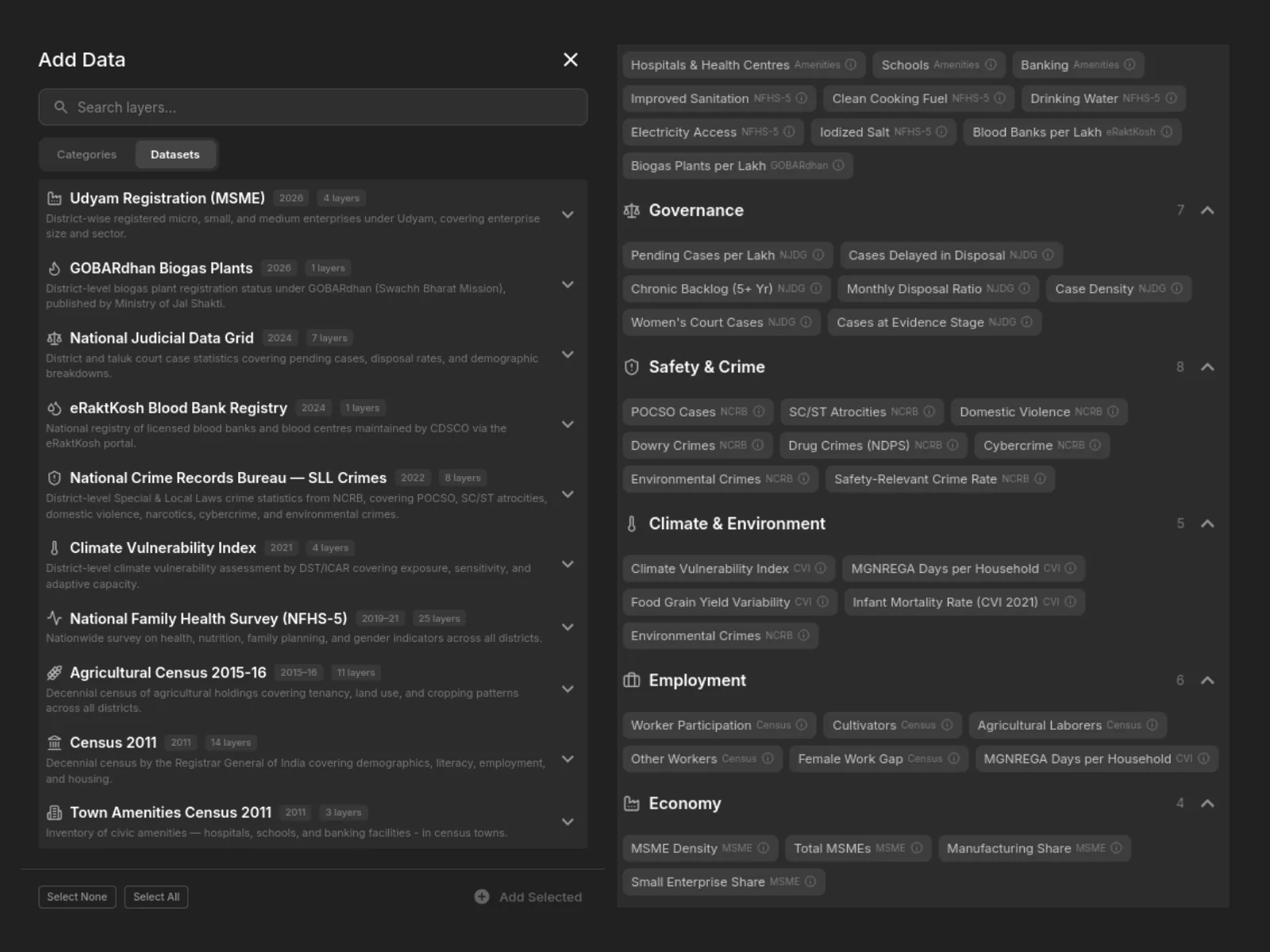This screenshot has width=1270, height=952.
Task: Click the Select None button
Action: (x=77, y=897)
